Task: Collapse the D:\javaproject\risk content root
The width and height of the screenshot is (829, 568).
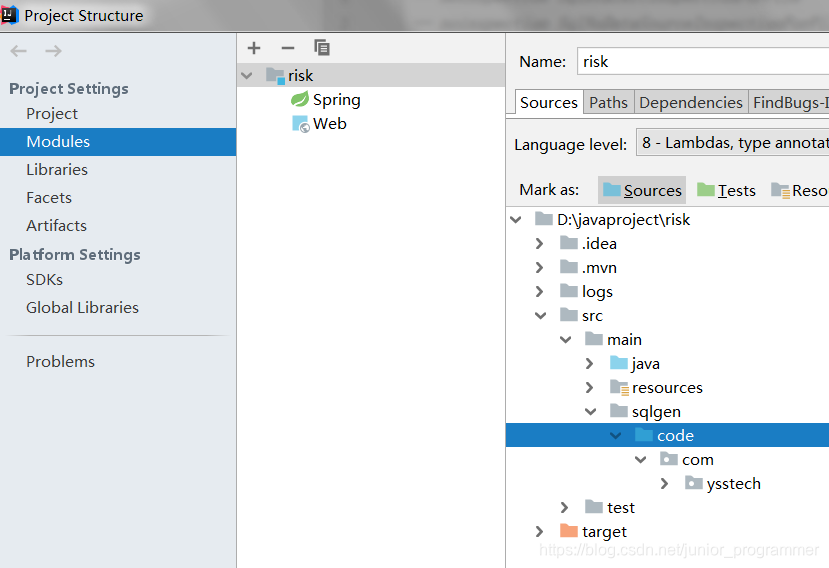Action: click(x=516, y=219)
